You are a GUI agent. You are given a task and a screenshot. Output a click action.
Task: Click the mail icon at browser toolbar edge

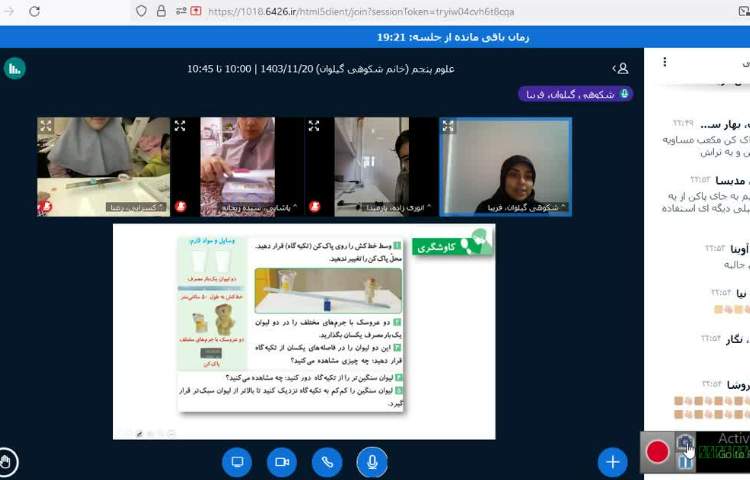click(744, 11)
